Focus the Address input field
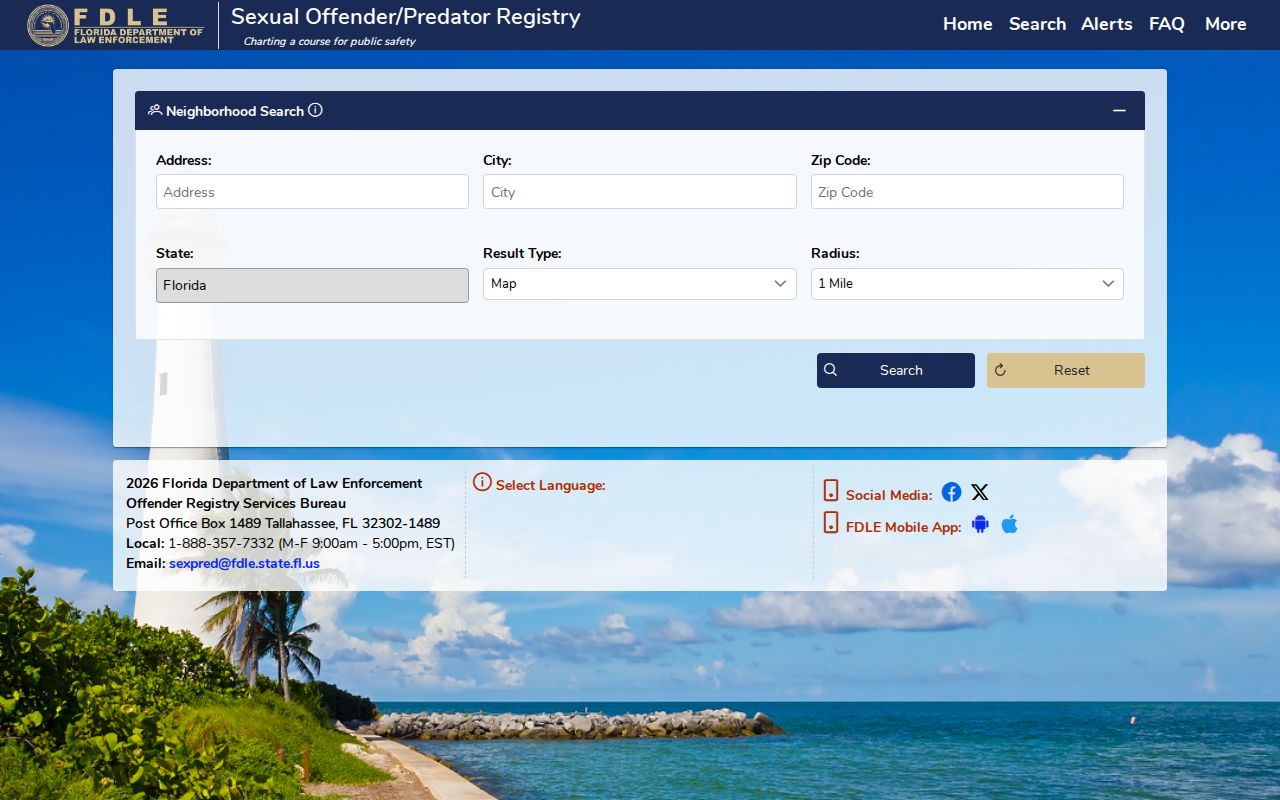The width and height of the screenshot is (1280, 800). (312, 192)
